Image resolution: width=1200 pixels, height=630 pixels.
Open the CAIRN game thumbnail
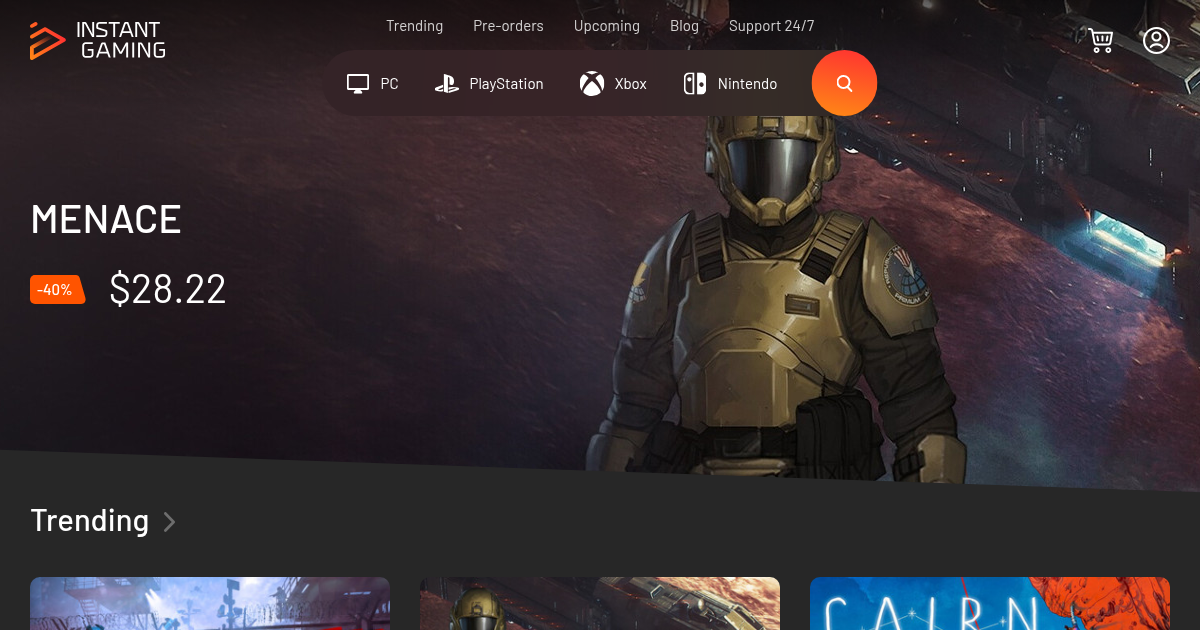click(x=990, y=604)
